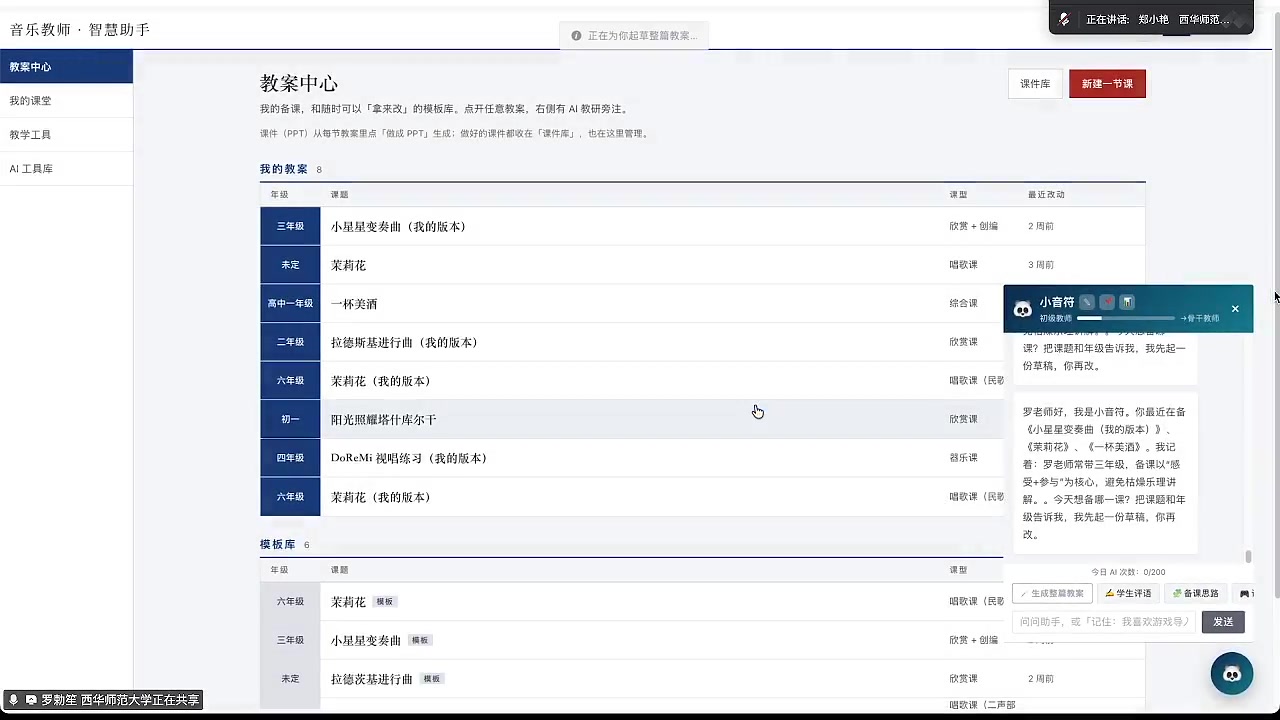Viewport: 1280px width, 720px height.
Task: Focus the 问问助手 chat input field
Action: (x=1104, y=622)
